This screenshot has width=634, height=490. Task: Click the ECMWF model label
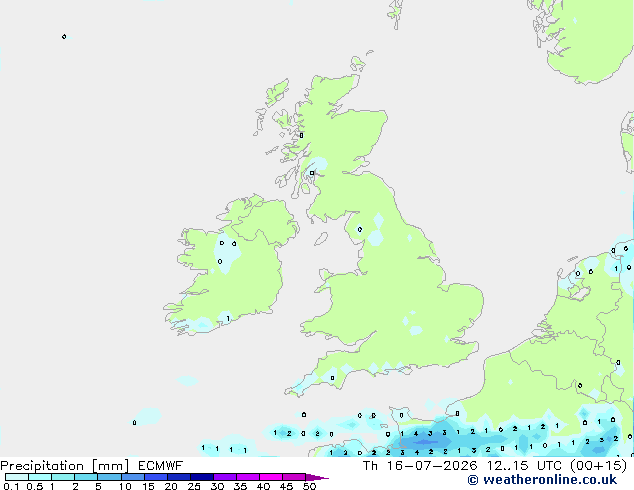tap(161, 466)
